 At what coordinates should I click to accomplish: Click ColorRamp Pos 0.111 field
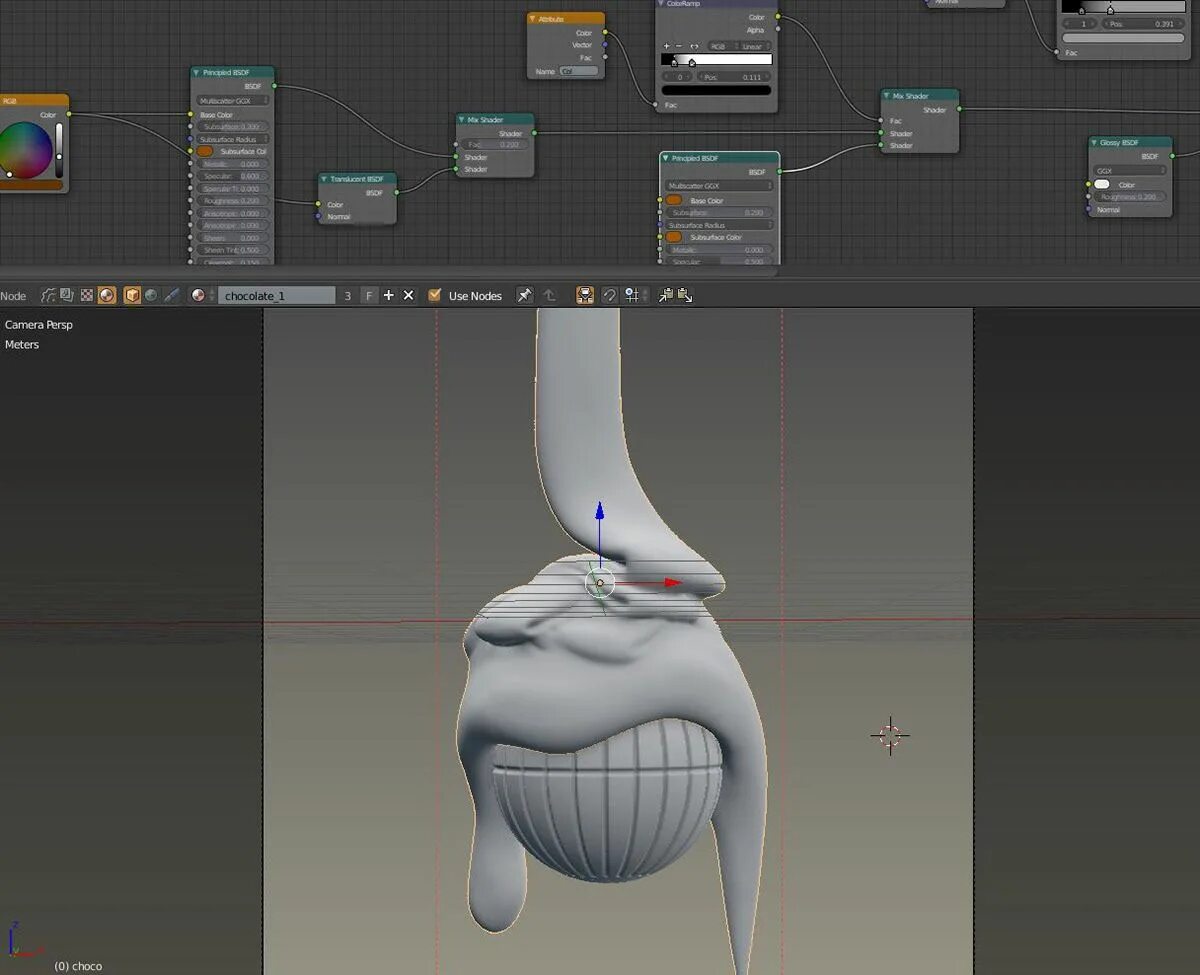pyautogui.click(x=735, y=77)
